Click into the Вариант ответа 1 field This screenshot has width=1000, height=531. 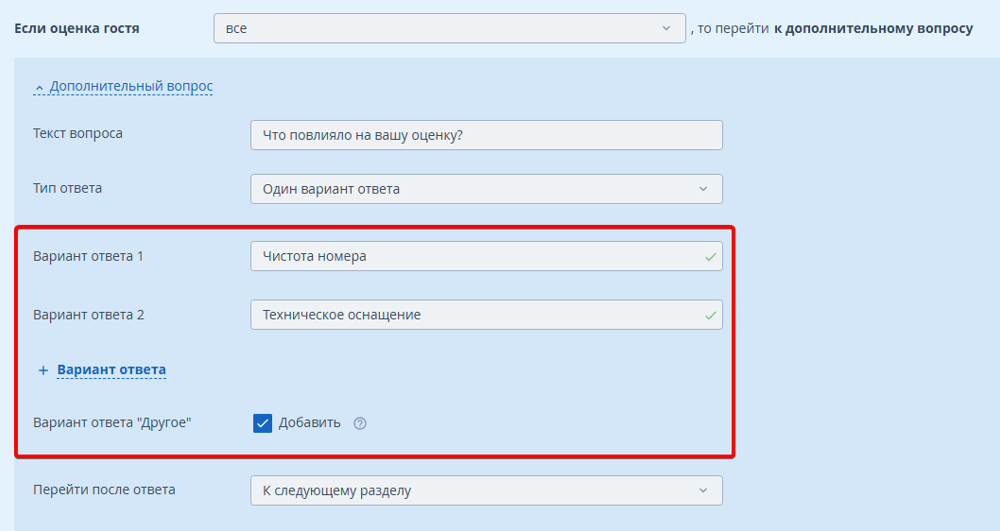(x=475, y=257)
